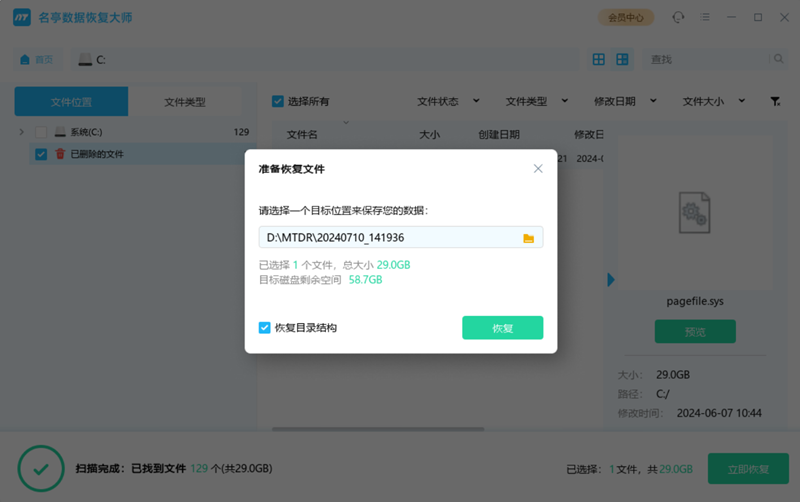Click the horizontal scrollbar under file list
This screenshot has height=502, width=800.
(x=378, y=429)
